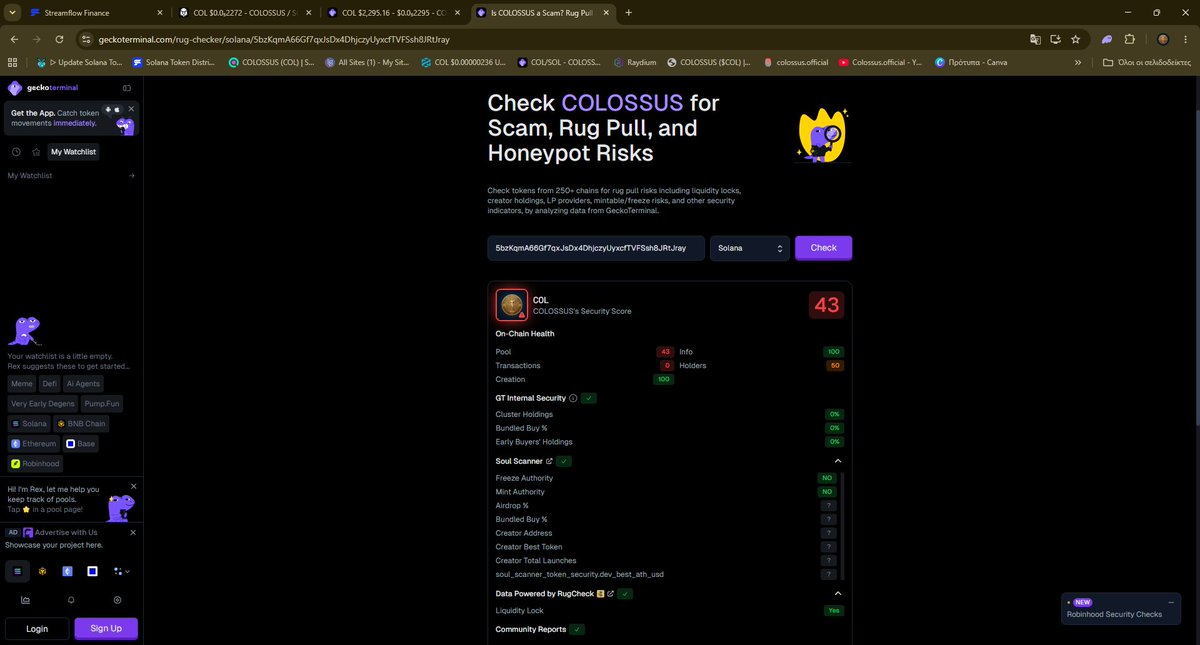Viewport: 1200px width, 645px height.
Task: Open the Chrome three-dot menu
Action: [x=1186, y=39]
